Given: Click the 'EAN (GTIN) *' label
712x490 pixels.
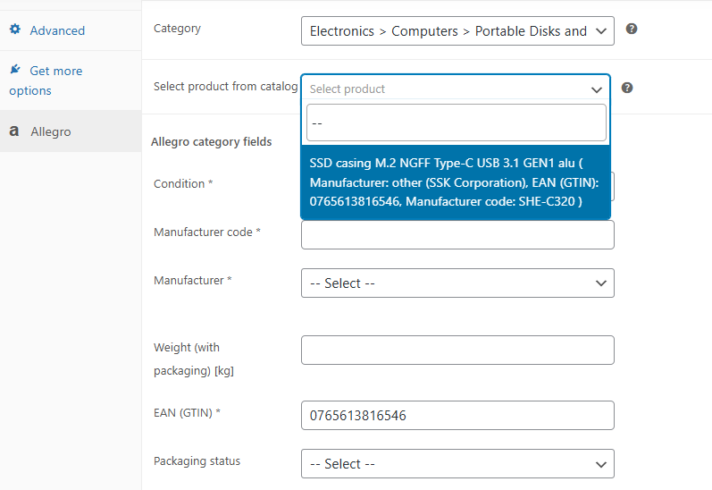Looking at the screenshot, I should 187,413.
